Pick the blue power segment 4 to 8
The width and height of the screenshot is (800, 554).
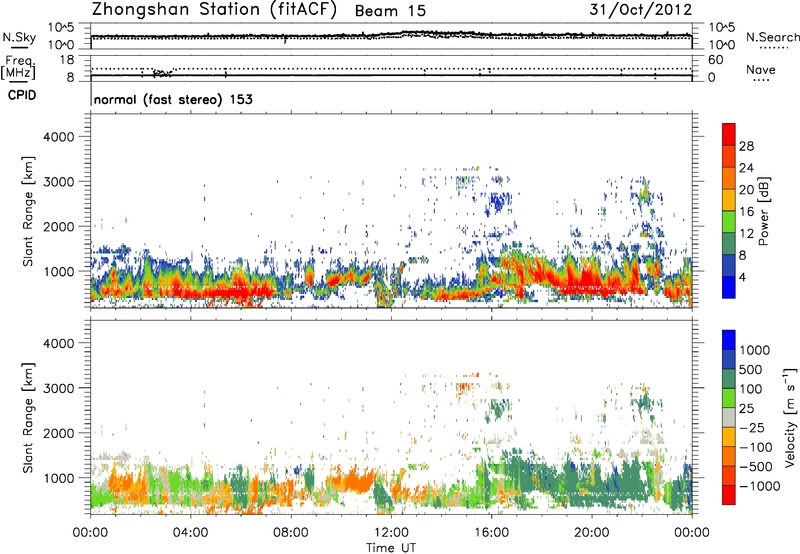pos(729,266)
